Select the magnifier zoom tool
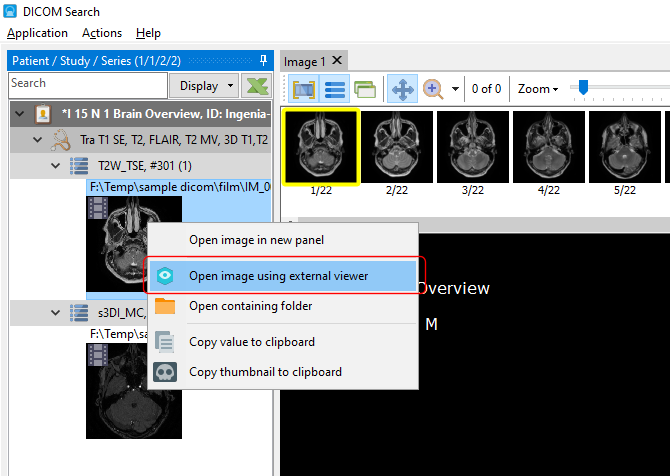Viewport: 670px width, 476px height. coord(433,89)
